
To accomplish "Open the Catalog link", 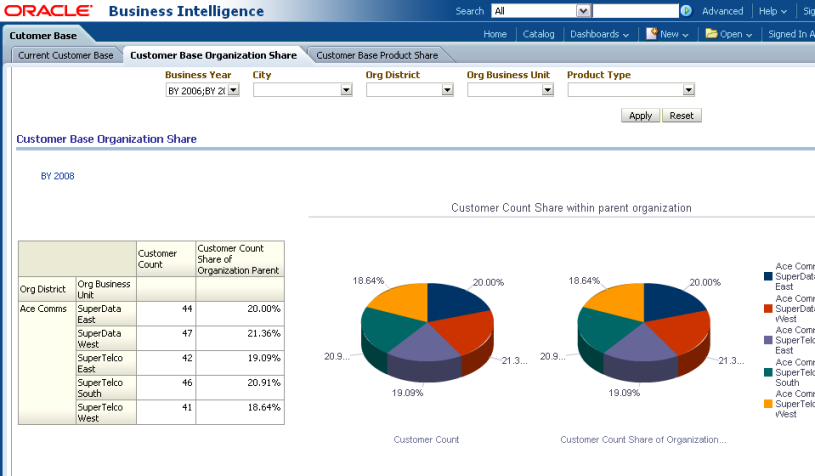I will tap(538, 34).
